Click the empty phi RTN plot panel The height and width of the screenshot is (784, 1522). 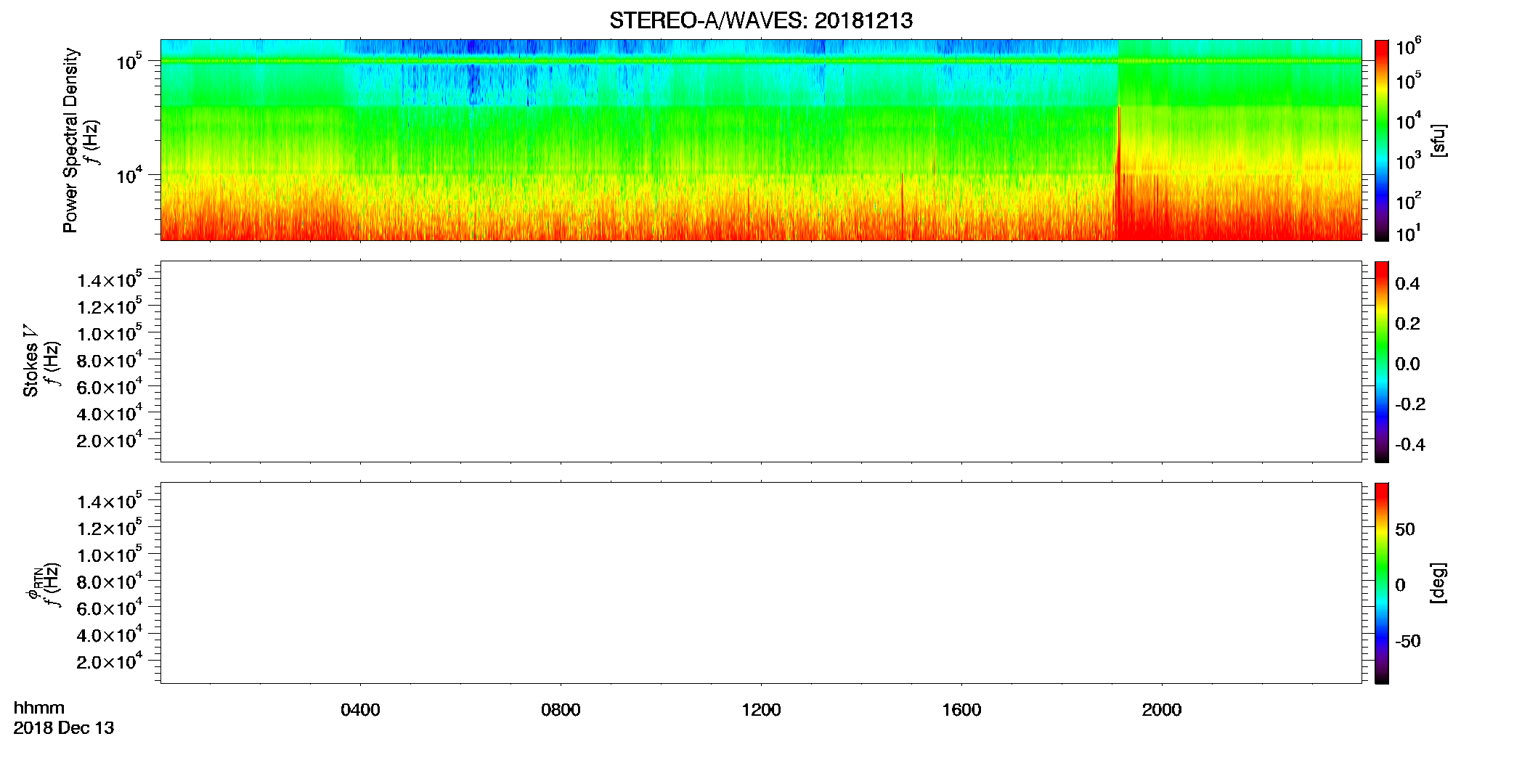click(x=761, y=583)
